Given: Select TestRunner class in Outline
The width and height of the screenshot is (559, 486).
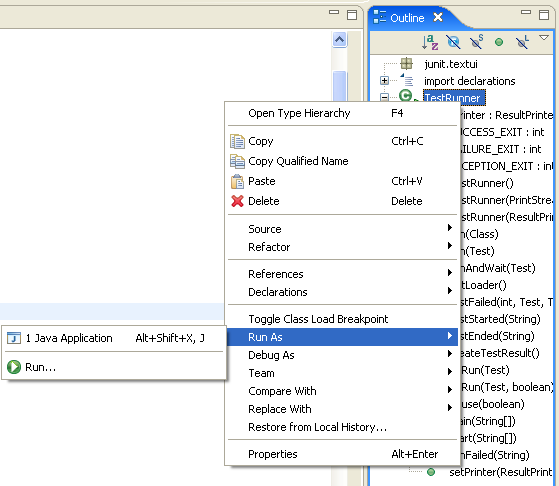Looking at the screenshot, I should click(454, 98).
